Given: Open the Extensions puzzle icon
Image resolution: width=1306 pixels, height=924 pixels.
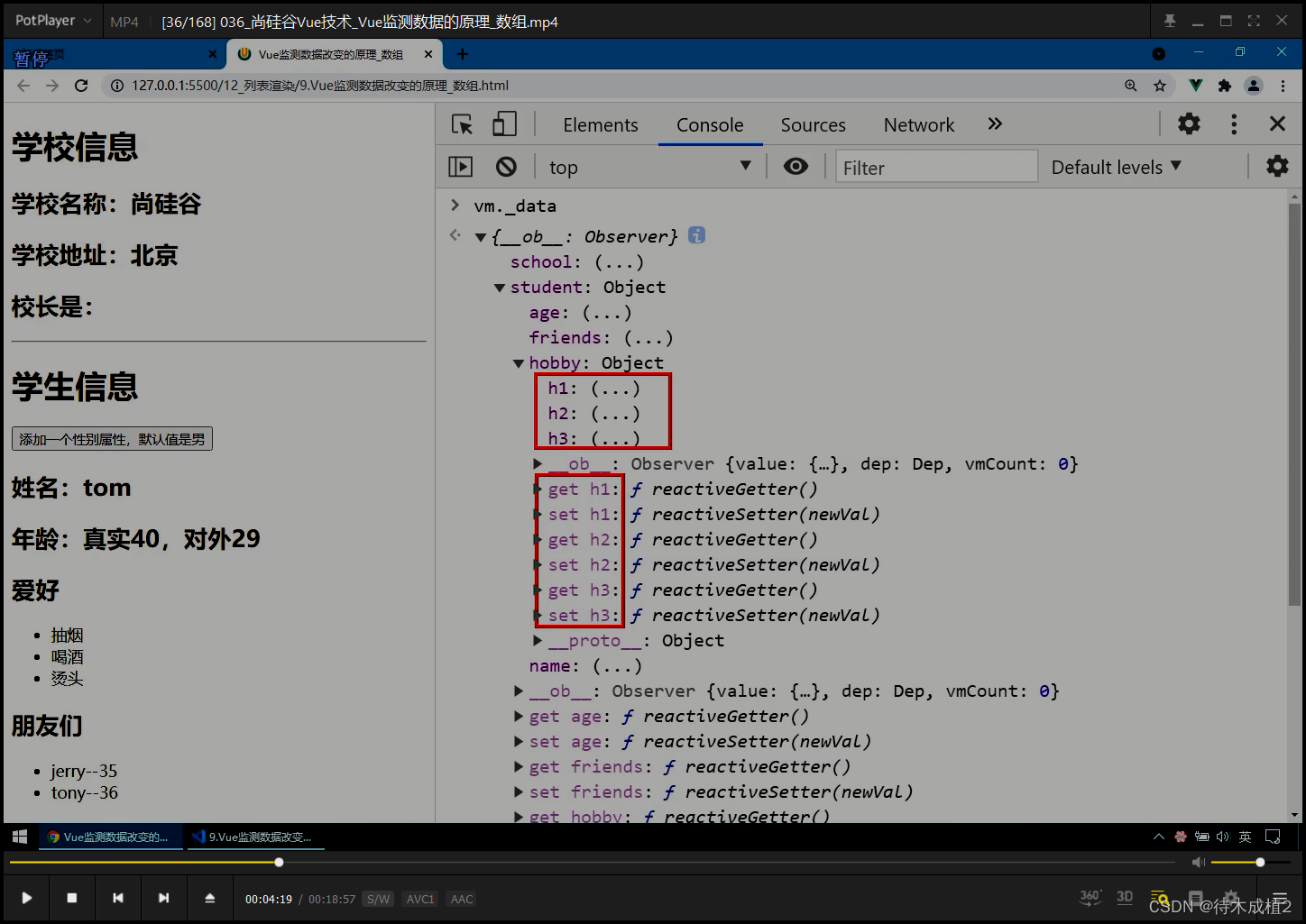Looking at the screenshot, I should point(1224,86).
